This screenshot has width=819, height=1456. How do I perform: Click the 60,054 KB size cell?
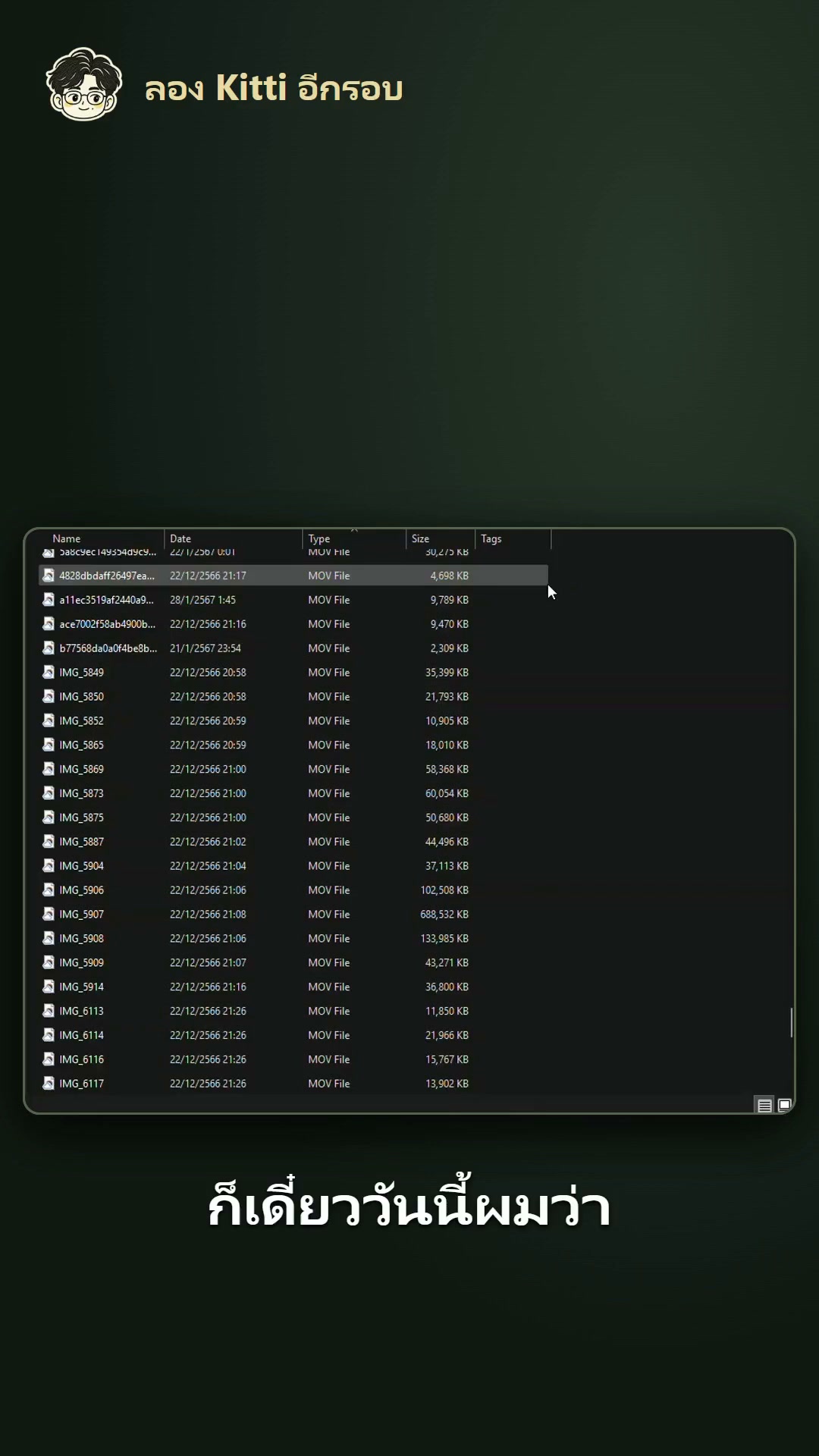pyautogui.click(x=447, y=793)
